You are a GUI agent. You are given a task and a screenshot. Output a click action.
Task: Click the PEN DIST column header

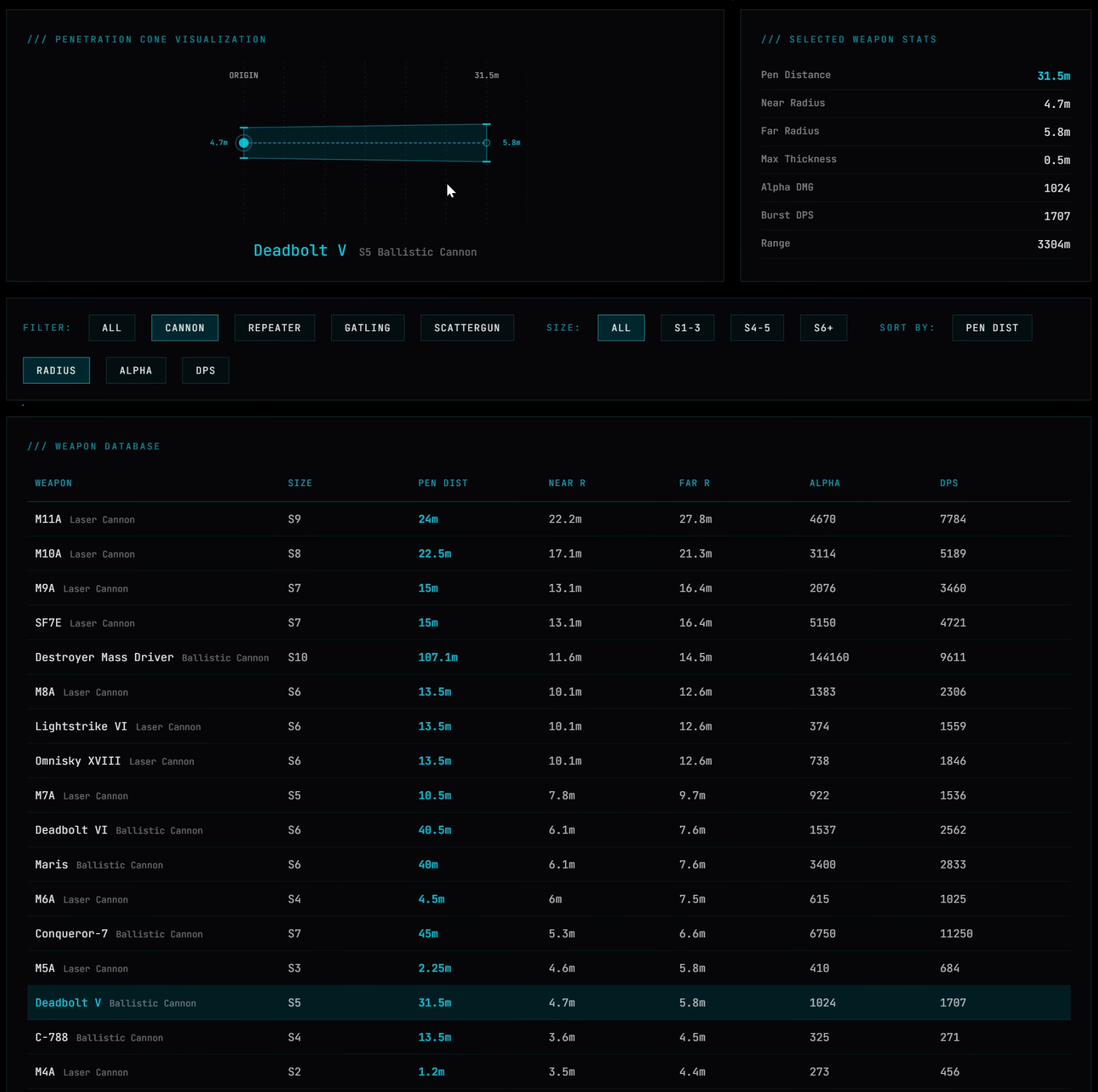click(x=443, y=483)
